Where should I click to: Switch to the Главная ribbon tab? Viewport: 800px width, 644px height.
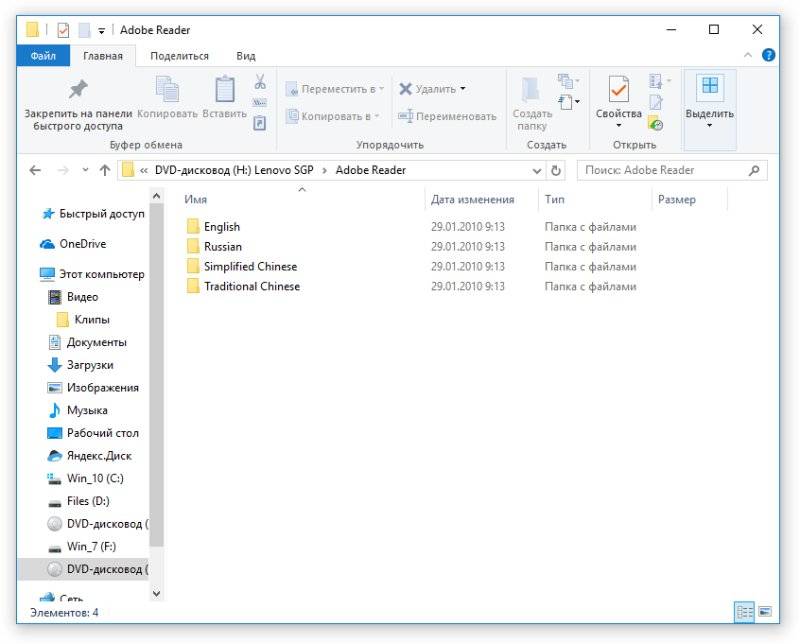click(103, 56)
